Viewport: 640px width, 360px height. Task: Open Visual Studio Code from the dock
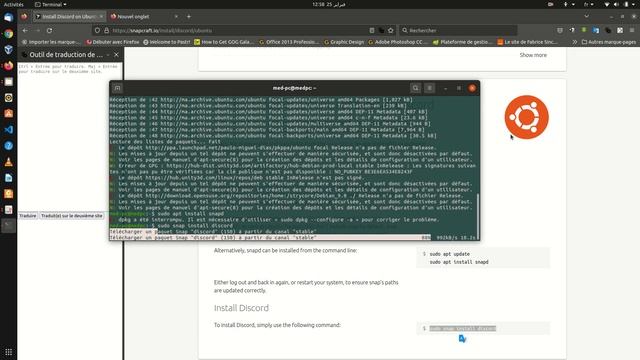[9, 130]
